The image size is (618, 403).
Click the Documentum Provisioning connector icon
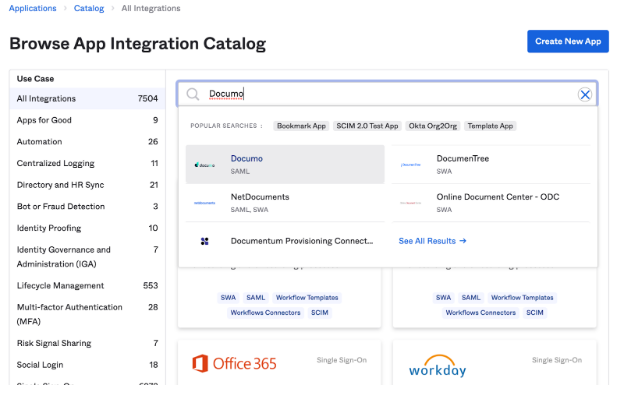coord(205,241)
